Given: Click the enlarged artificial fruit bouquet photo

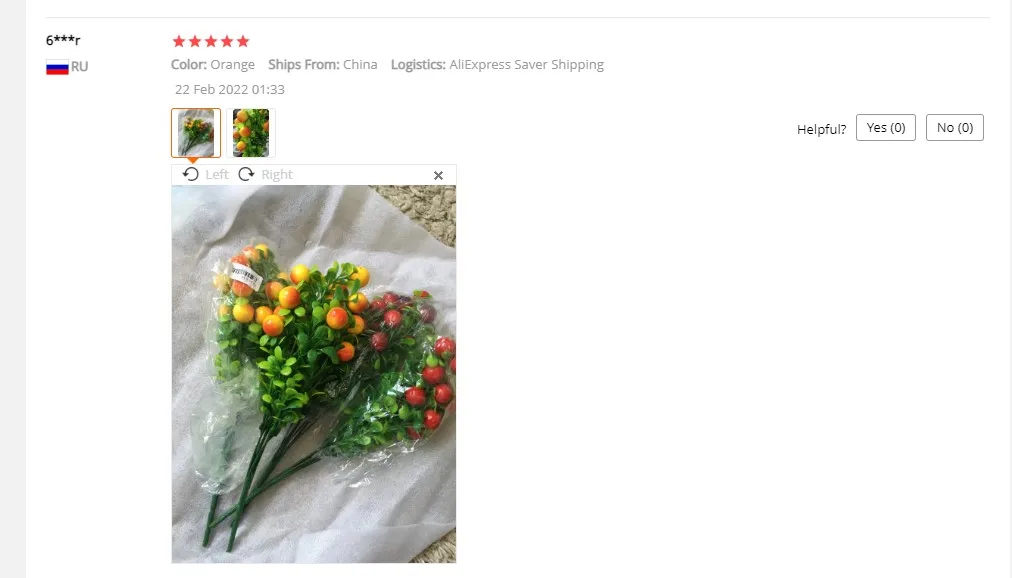Looking at the screenshot, I should coord(314,374).
